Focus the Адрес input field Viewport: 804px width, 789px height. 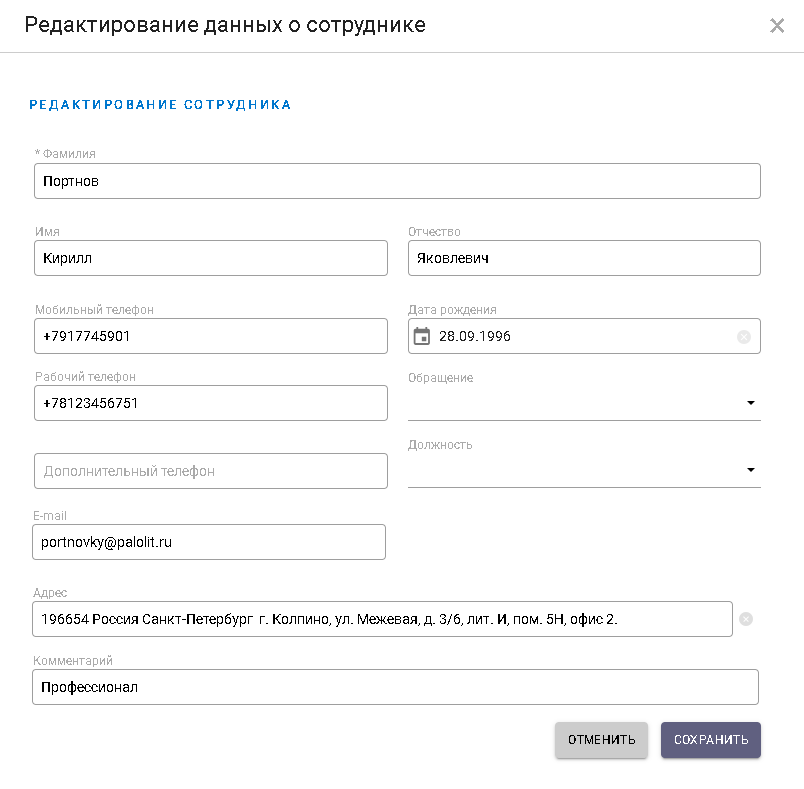tap(382, 619)
